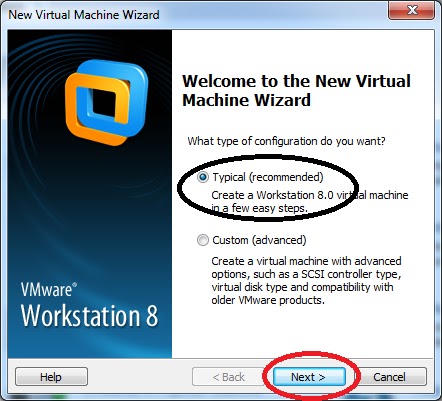
Task: Click the description mentioning SCSI controller type
Action: coord(306,280)
